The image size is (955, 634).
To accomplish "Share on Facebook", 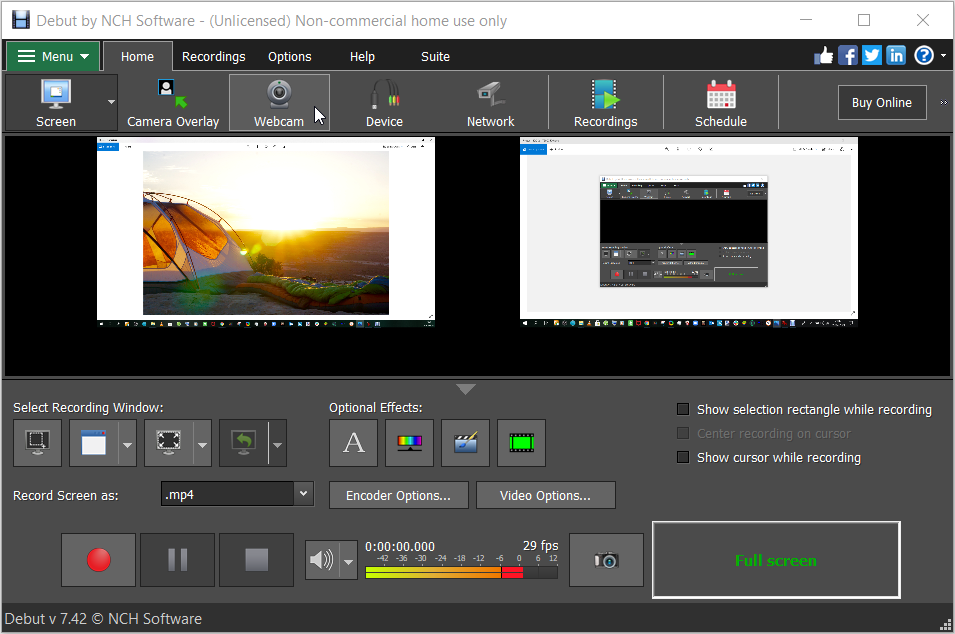I will tap(848, 56).
